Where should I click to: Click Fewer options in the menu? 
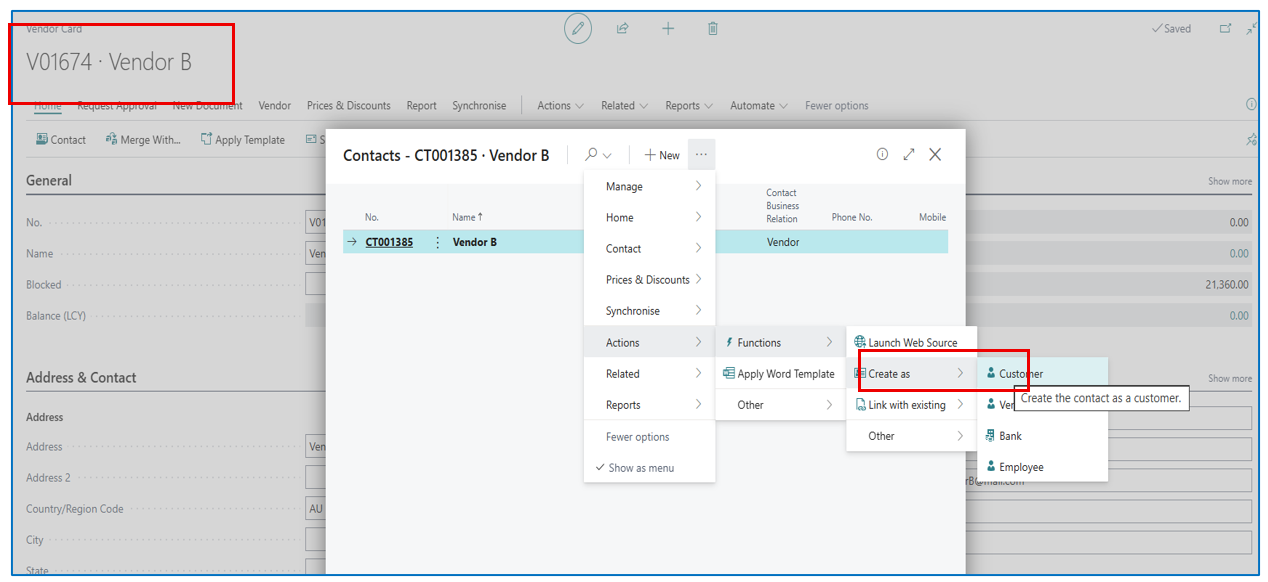click(x=637, y=437)
